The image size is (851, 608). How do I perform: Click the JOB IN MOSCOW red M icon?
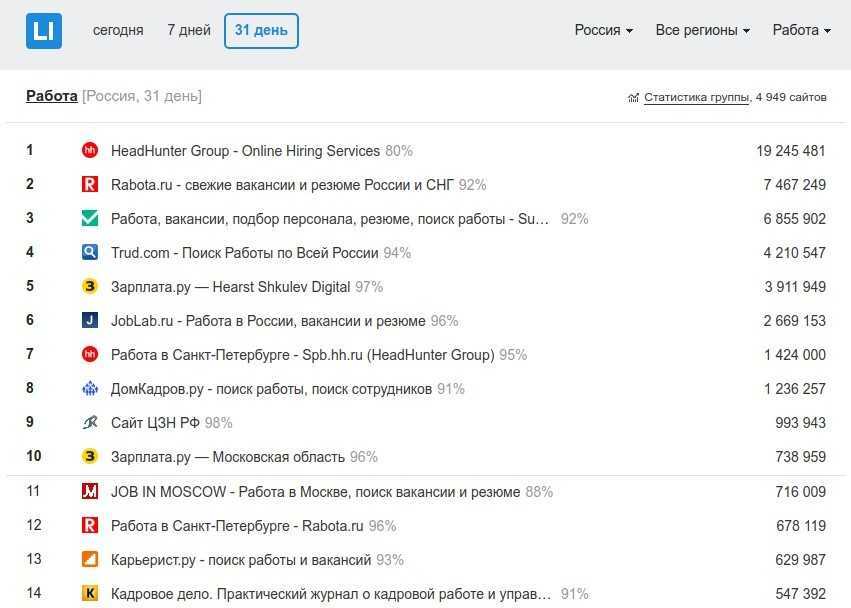90,491
